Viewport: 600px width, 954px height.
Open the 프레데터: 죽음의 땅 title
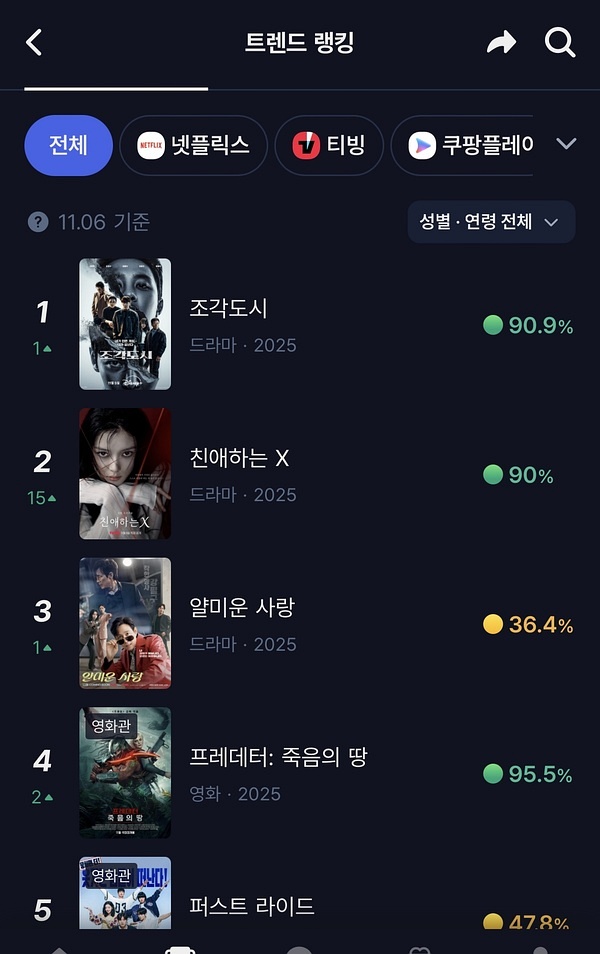278,757
